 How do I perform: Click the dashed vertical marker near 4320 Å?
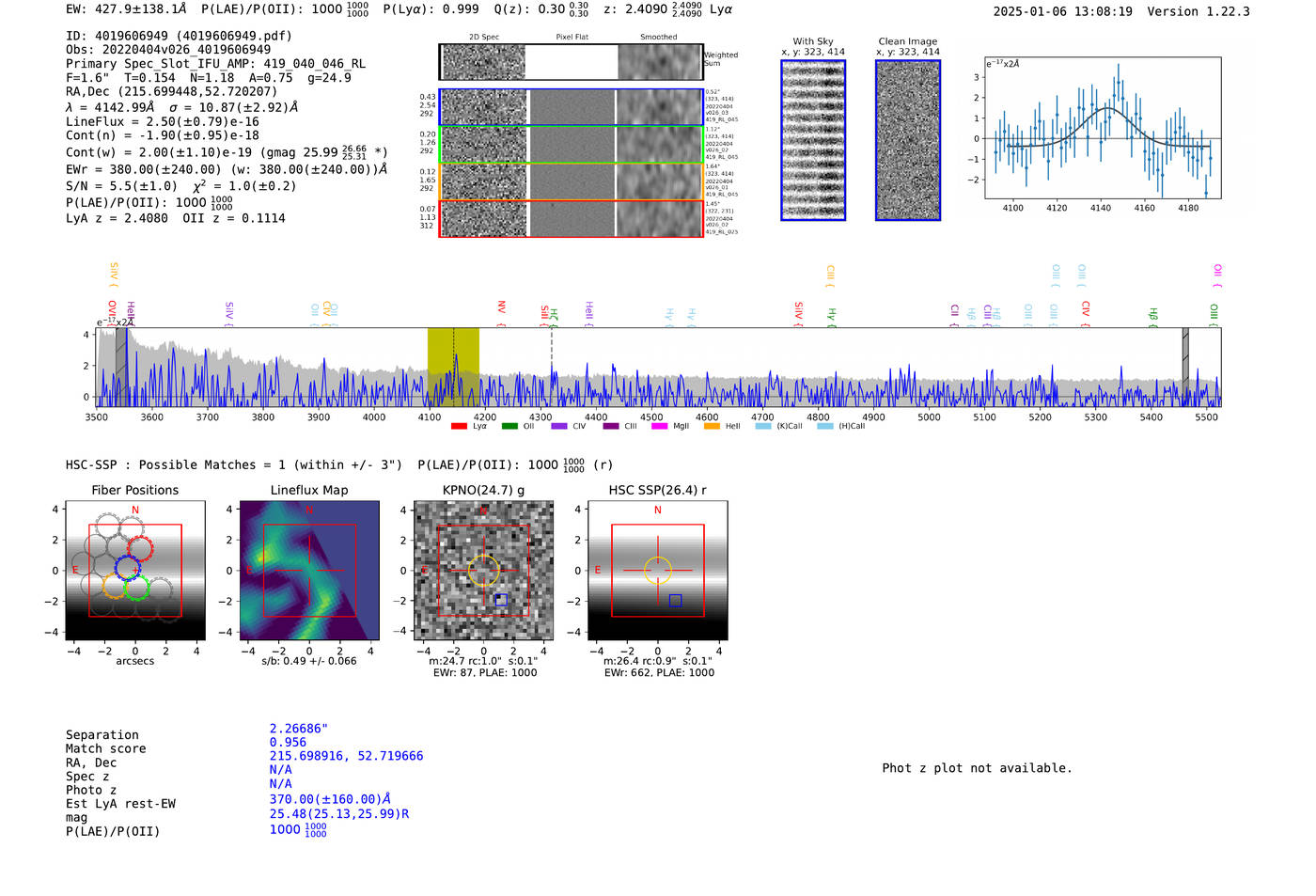(x=552, y=367)
